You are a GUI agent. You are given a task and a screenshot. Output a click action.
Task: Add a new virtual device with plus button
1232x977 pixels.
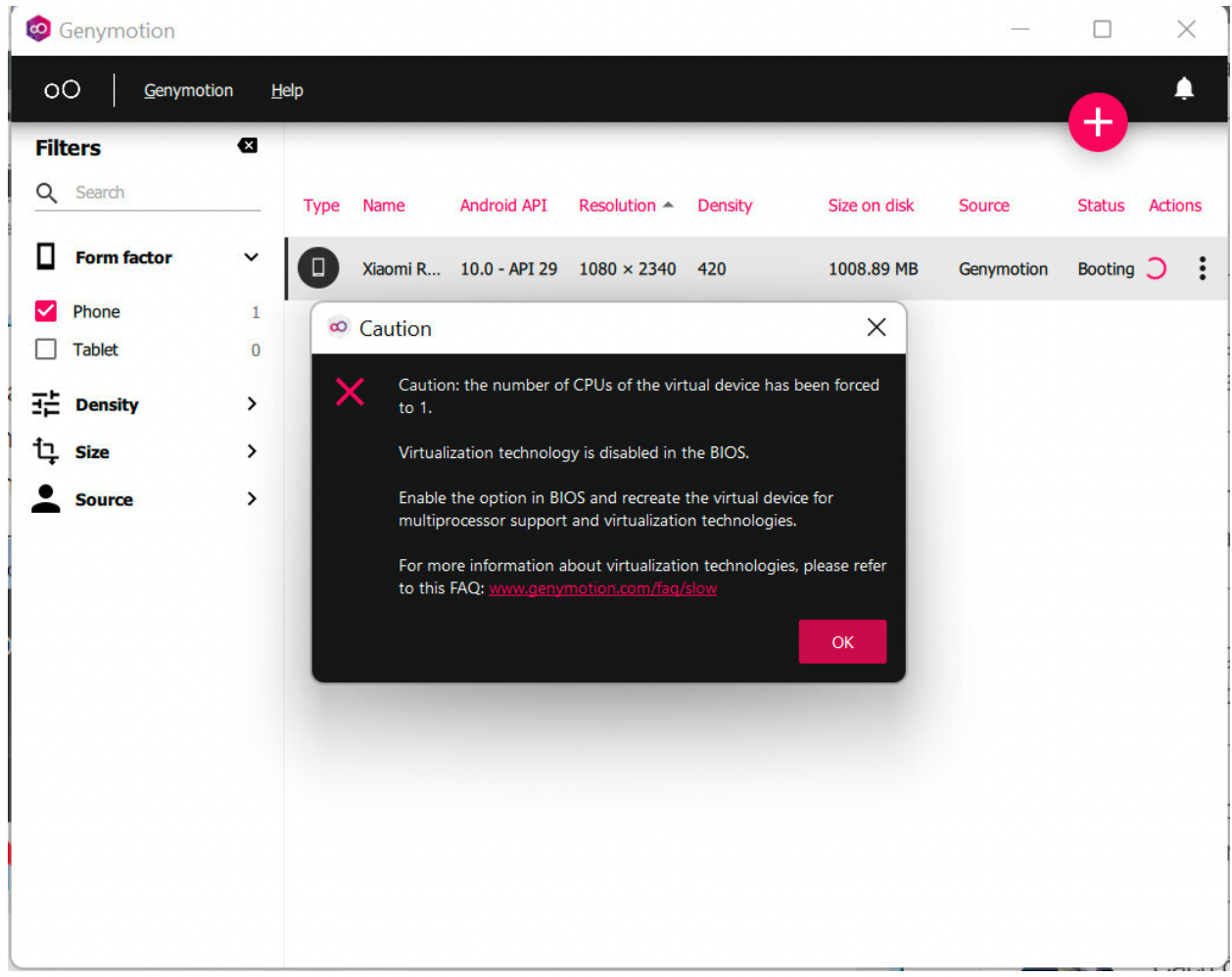[x=1098, y=122]
